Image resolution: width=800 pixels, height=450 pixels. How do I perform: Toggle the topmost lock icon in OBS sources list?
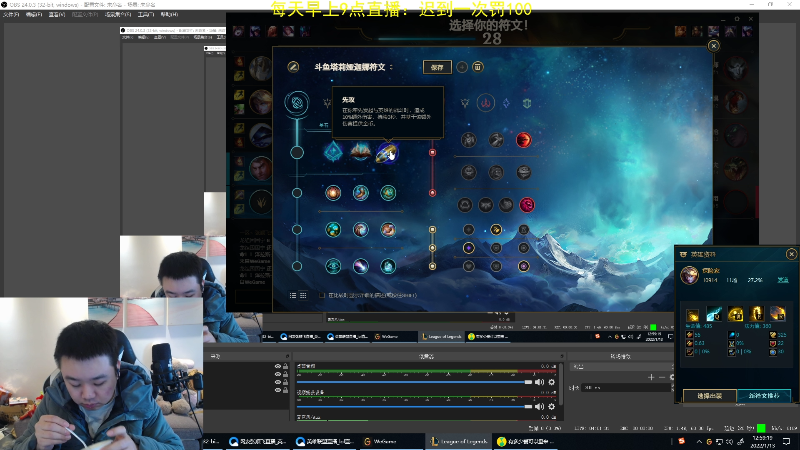pos(286,366)
